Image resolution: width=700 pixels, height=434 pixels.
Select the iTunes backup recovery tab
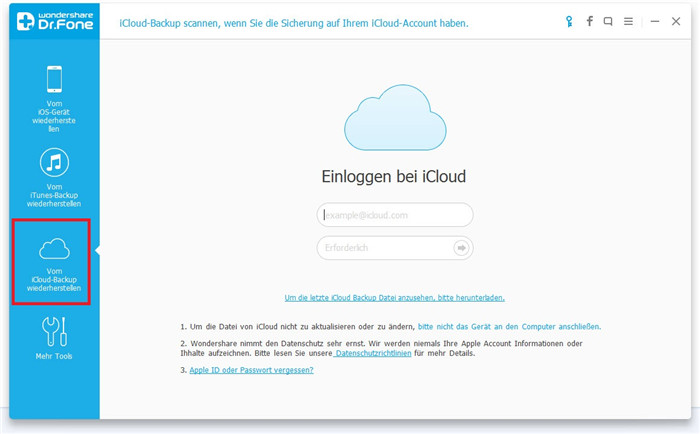(x=54, y=178)
